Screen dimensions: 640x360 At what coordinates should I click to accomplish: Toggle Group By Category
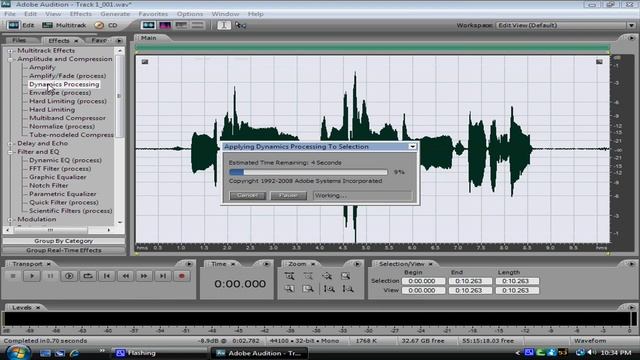pyautogui.click(x=64, y=241)
